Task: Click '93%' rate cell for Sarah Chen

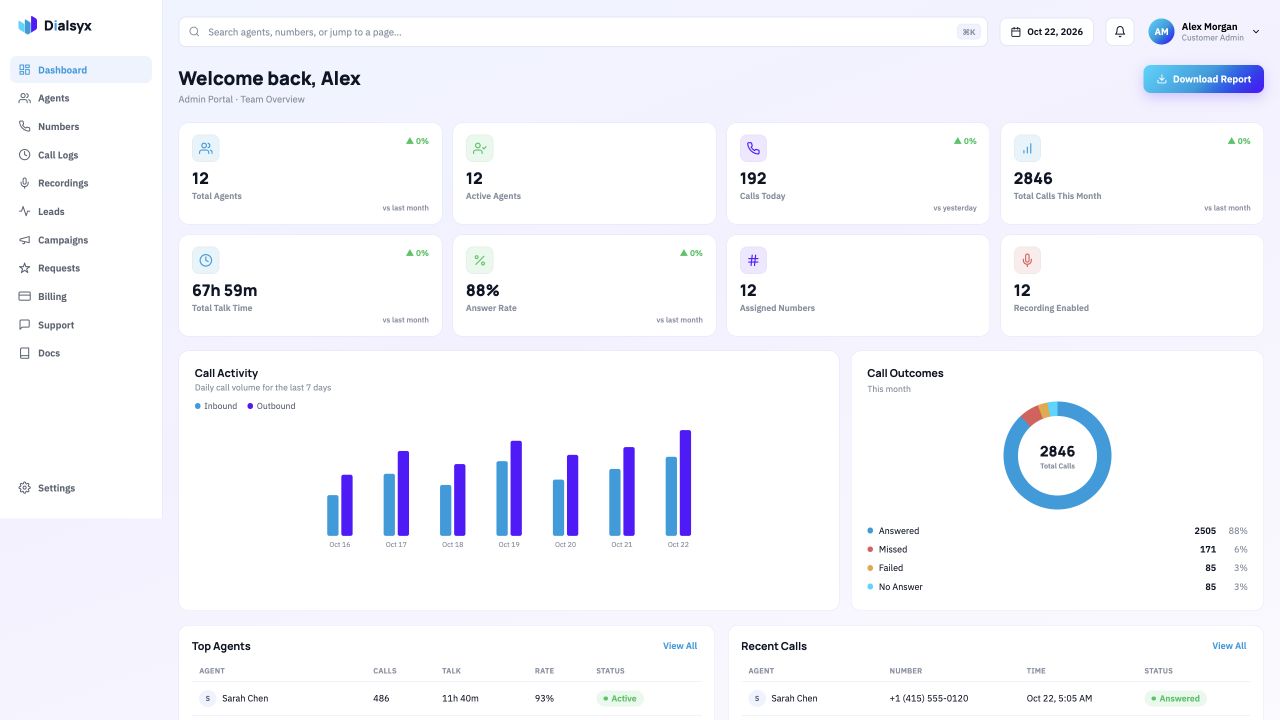Action: (x=544, y=698)
